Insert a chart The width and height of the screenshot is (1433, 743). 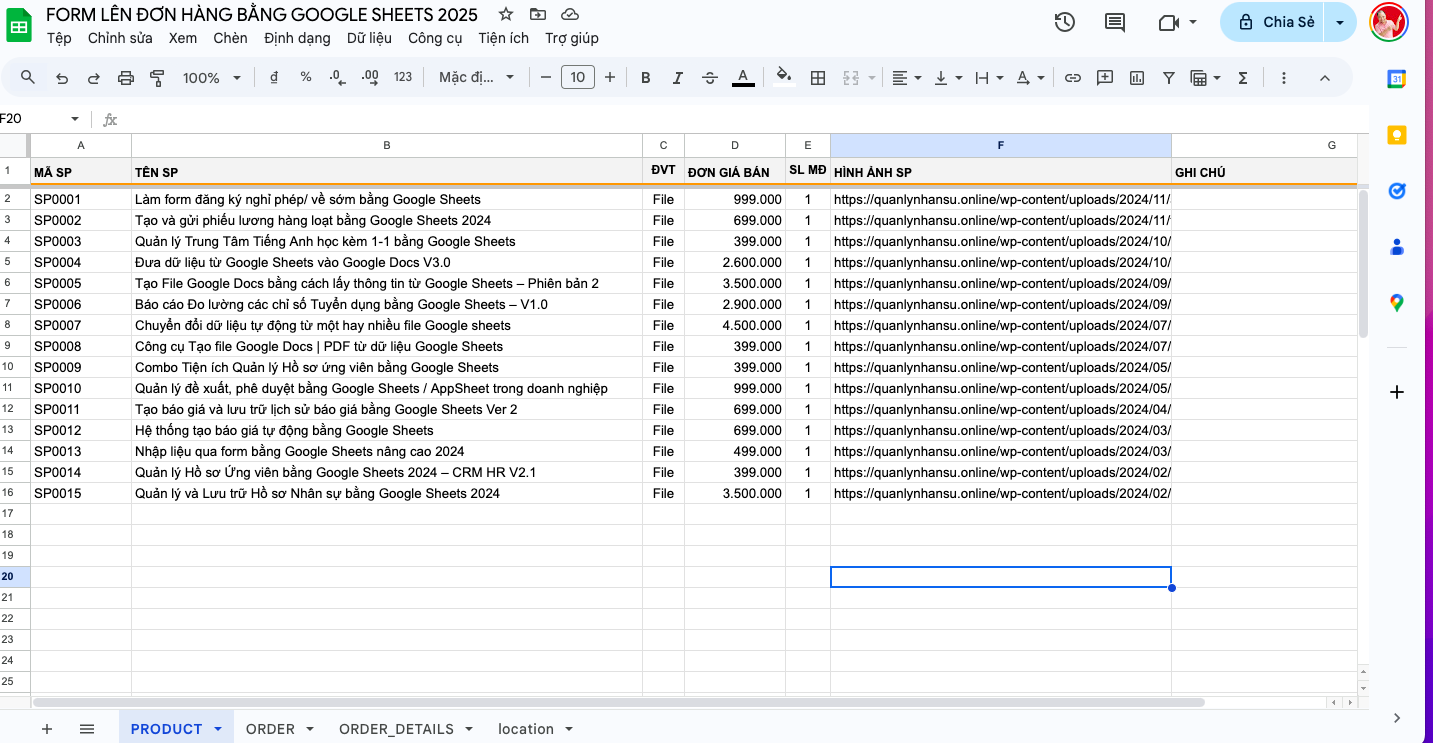pos(1137,77)
